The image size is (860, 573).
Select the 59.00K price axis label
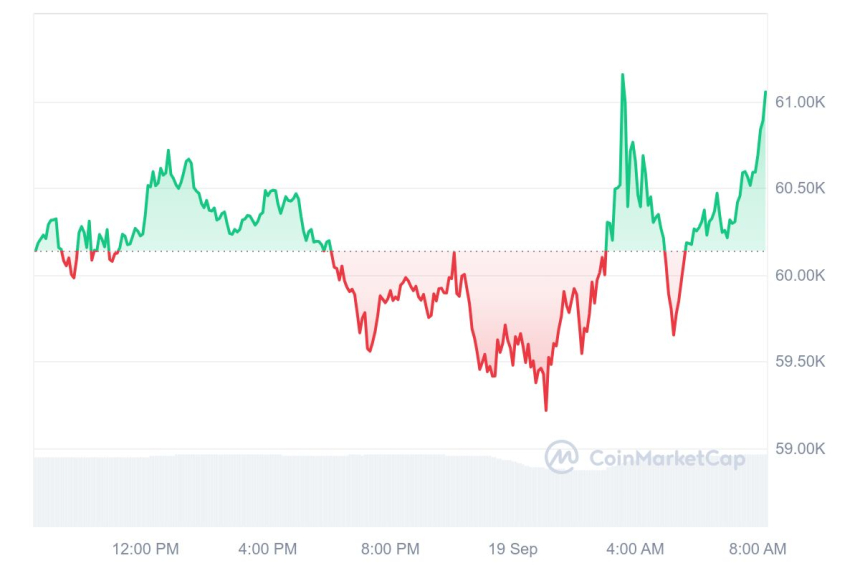click(x=799, y=448)
